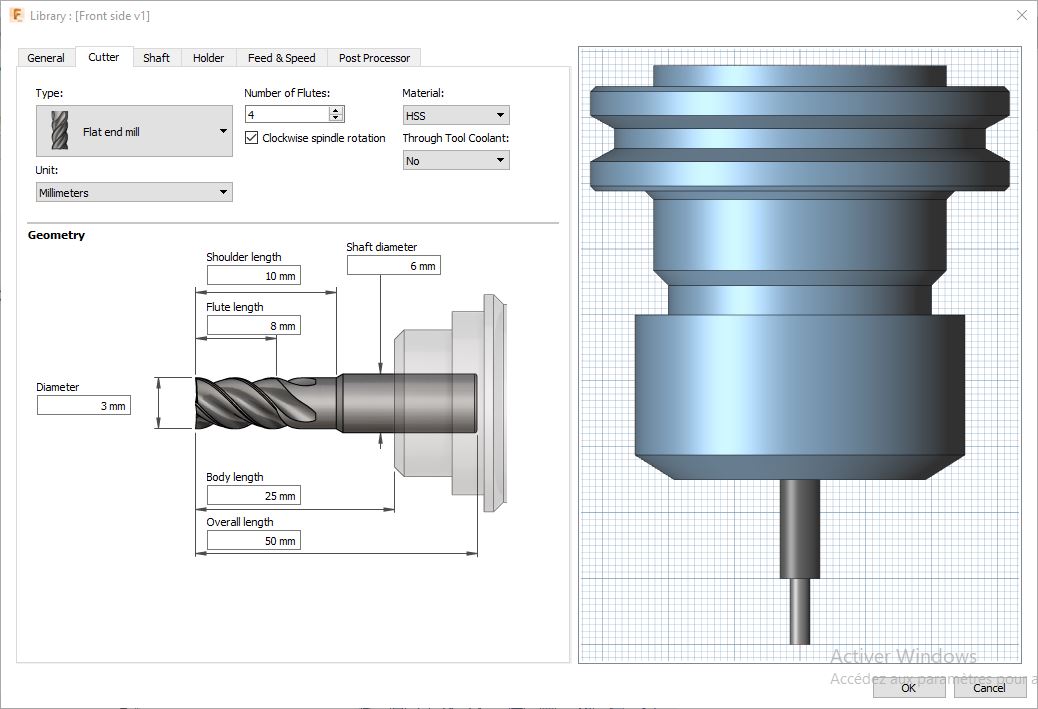Click the Number of Flutes input field
Screen dimensions: 1038x709
pyautogui.click(x=287, y=115)
